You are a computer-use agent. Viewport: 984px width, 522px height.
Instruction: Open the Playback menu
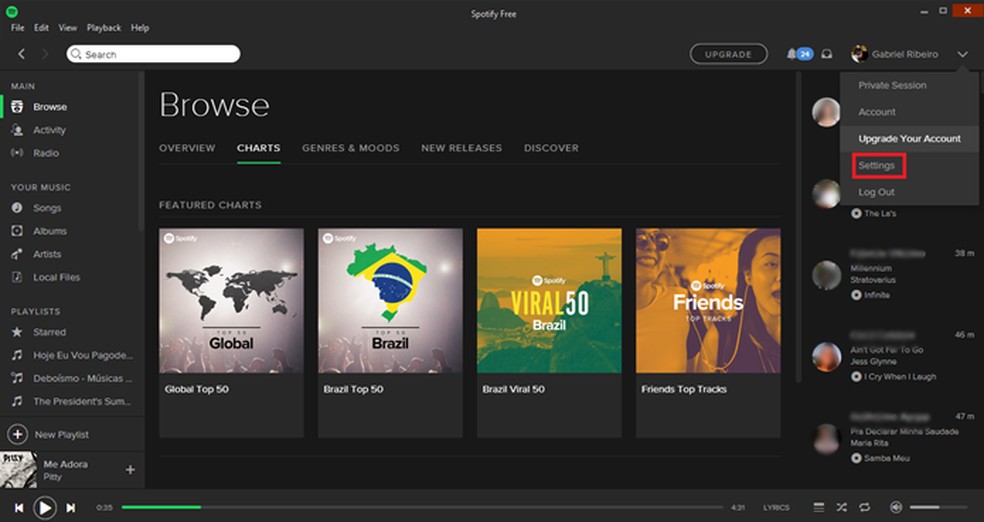104,28
